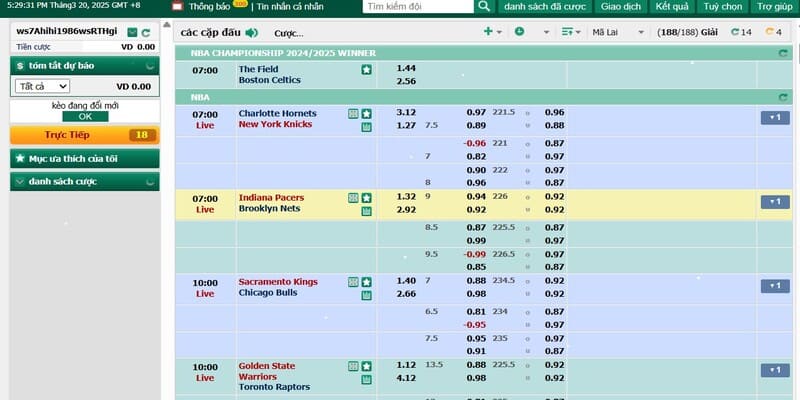Click the Chicago Bulls team name
Screen dimensions: 800x400
(268, 293)
